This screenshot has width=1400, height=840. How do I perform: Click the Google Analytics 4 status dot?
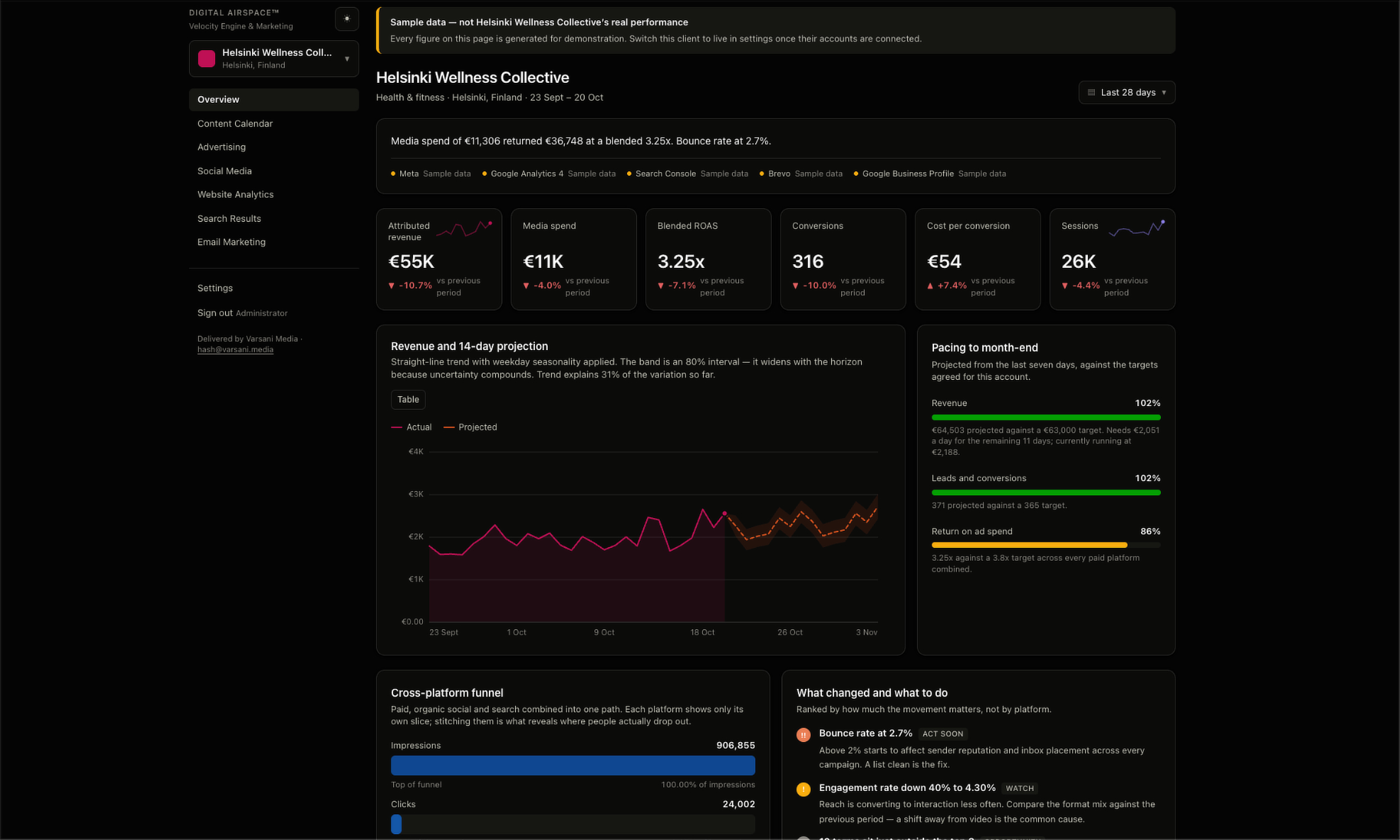(x=484, y=174)
